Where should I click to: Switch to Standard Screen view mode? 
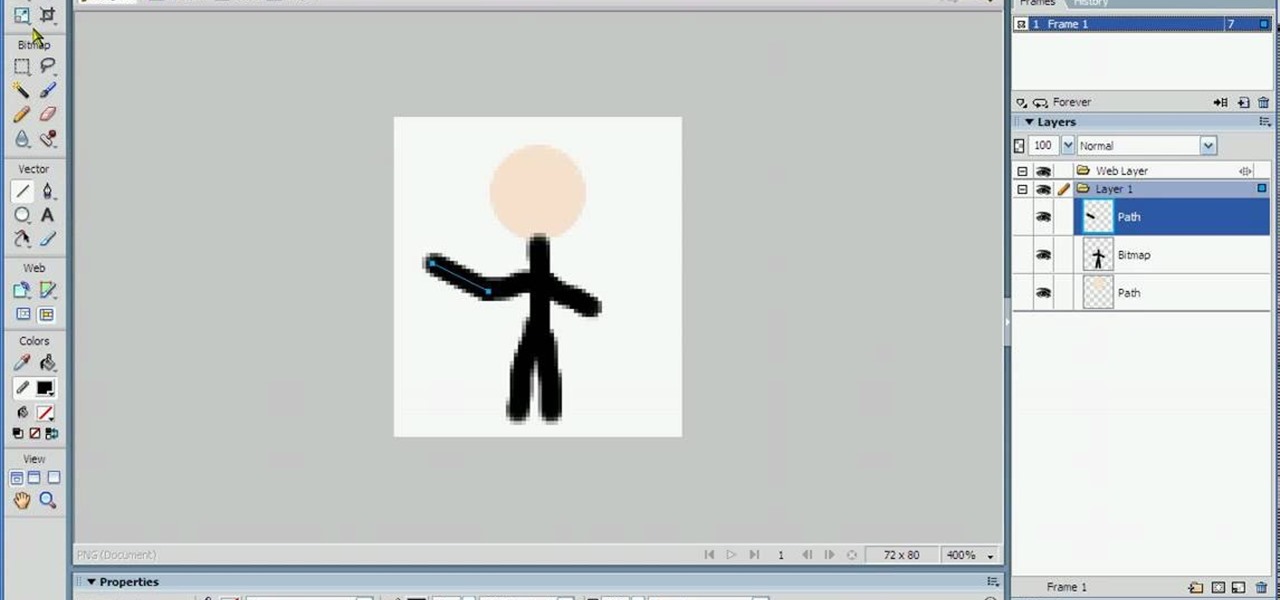pos(17,478)
